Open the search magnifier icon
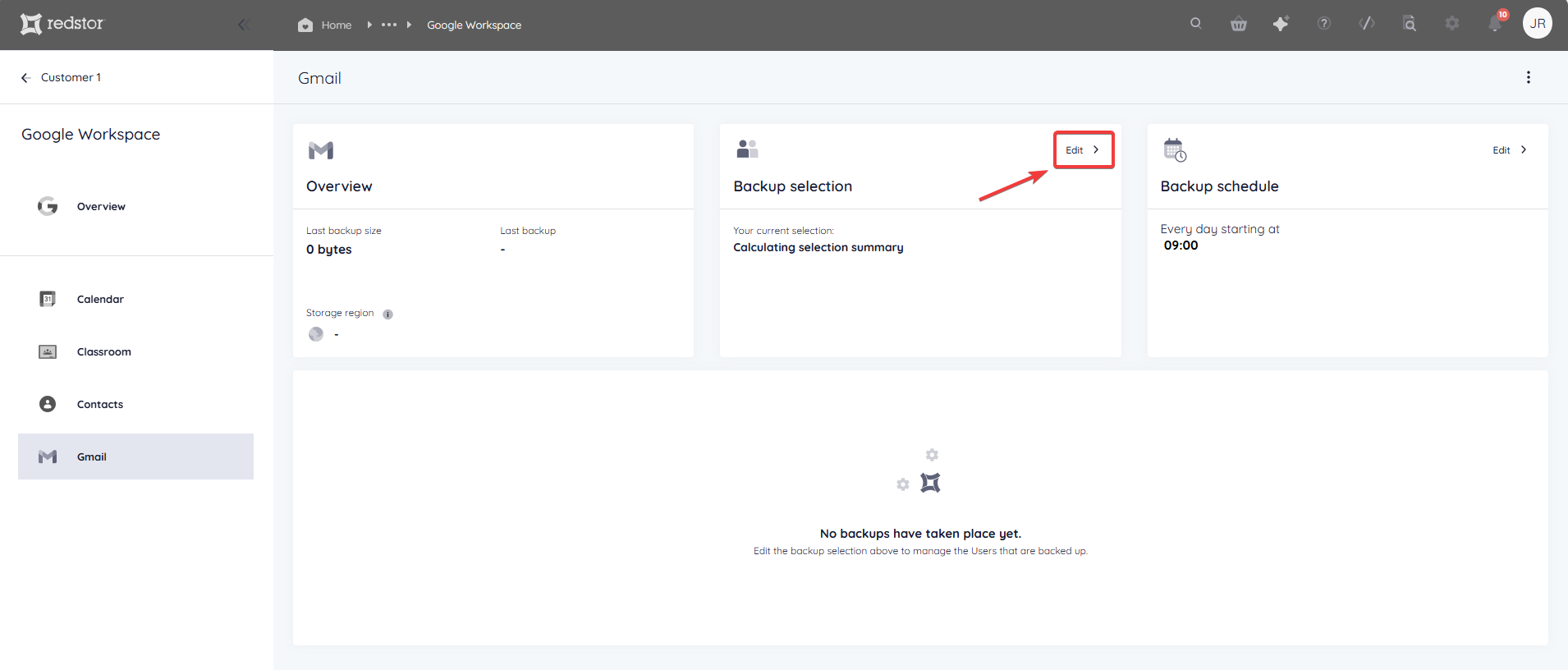1568x670 pixels. click(1196, 24)
